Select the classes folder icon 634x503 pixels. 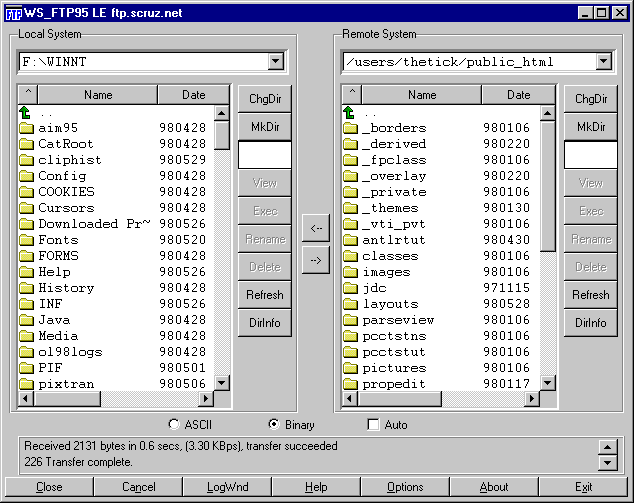tap(351, 256)
